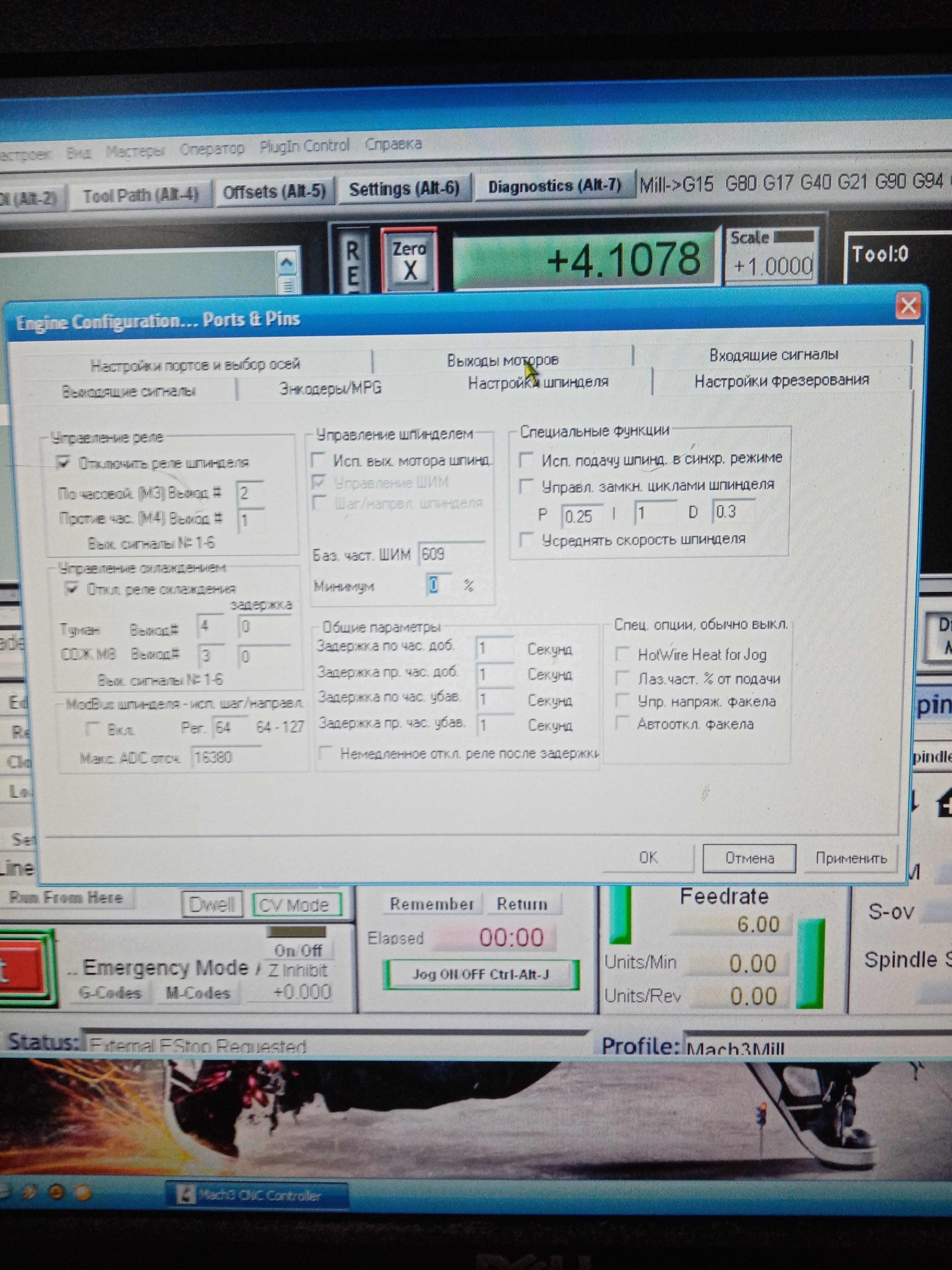
Task: Check the 'HotWire Heat for Jog' option
Action: coord(622,654)
